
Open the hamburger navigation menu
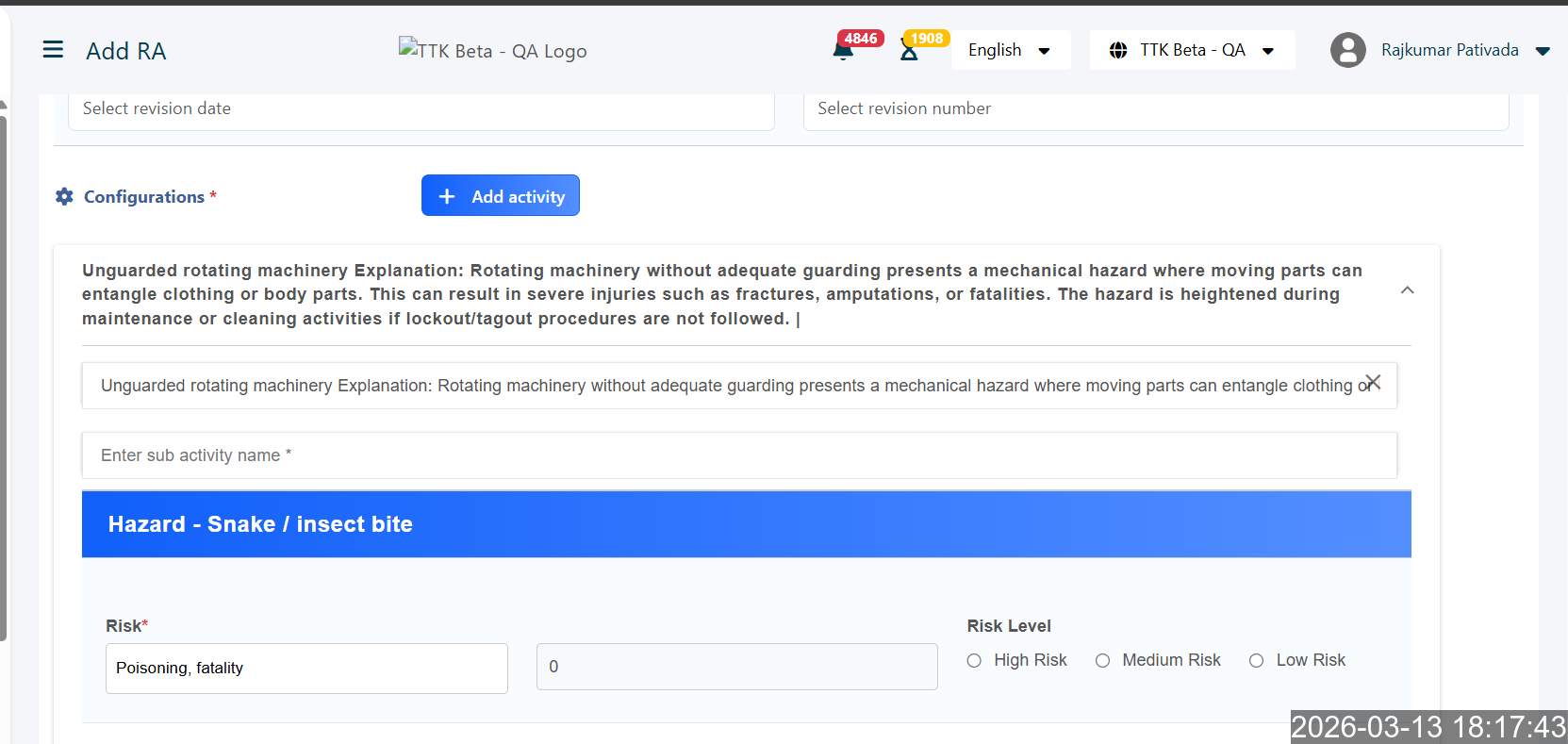coord(53,50)
